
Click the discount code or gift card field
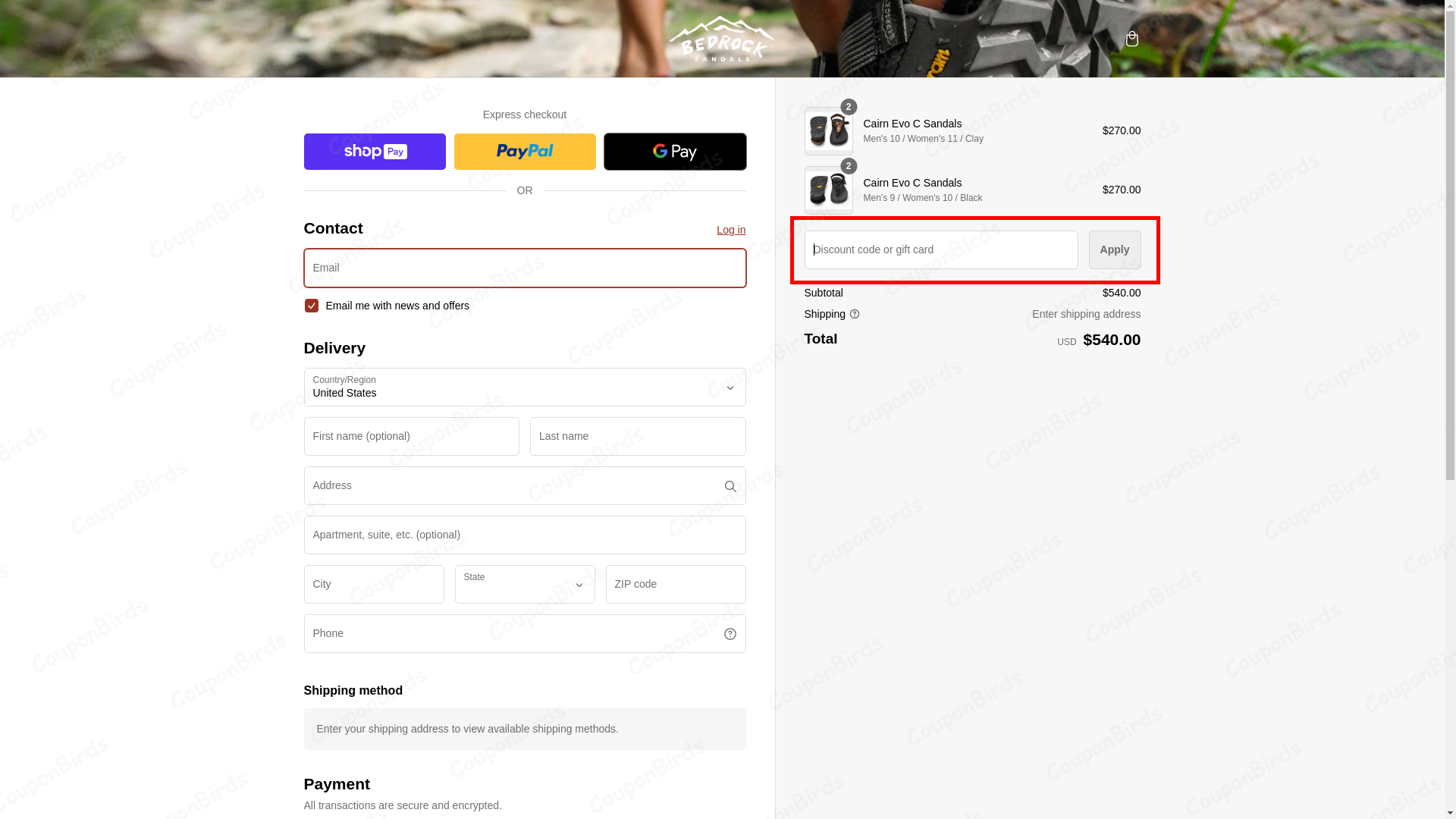(x=940, y=249)
